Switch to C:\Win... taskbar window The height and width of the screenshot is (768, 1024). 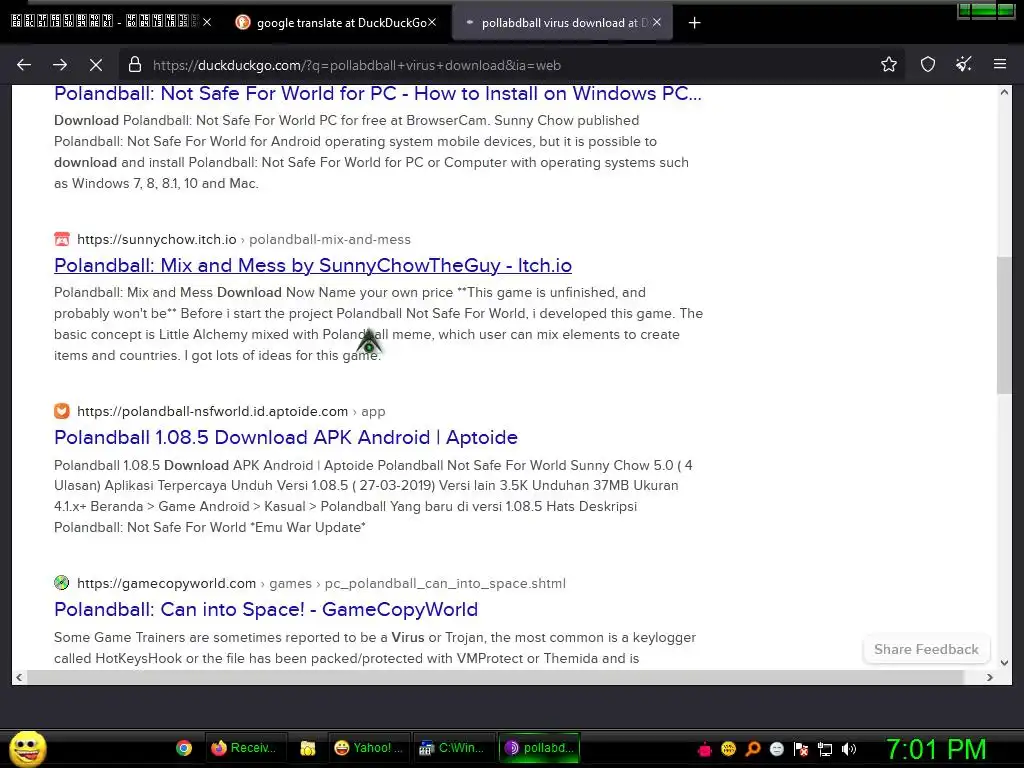coord(454,748)
